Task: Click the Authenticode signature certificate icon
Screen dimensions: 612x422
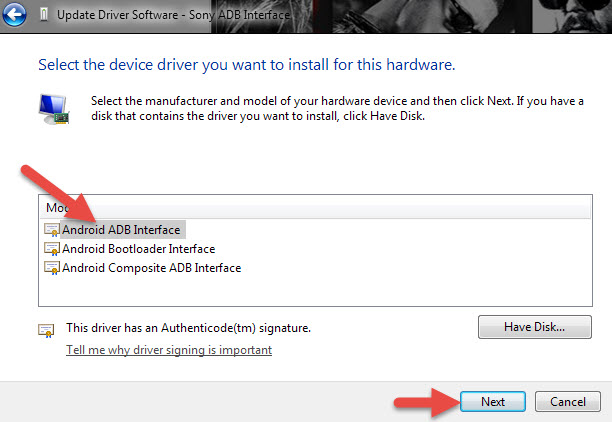Action: pyautogui.click(x=45, y=329)
